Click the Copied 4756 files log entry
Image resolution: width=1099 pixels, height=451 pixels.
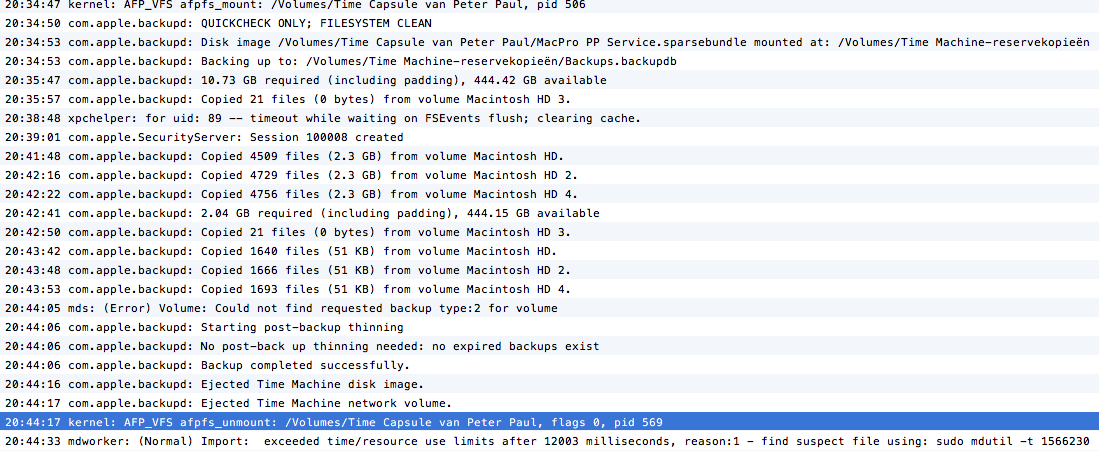point(550,194)
